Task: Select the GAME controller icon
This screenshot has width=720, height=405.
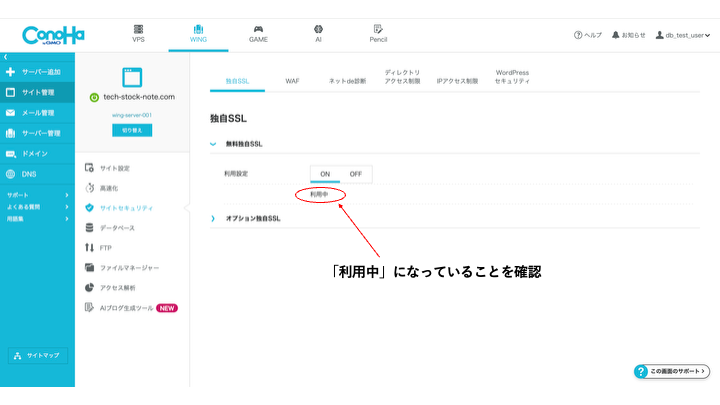Action: 258,30
